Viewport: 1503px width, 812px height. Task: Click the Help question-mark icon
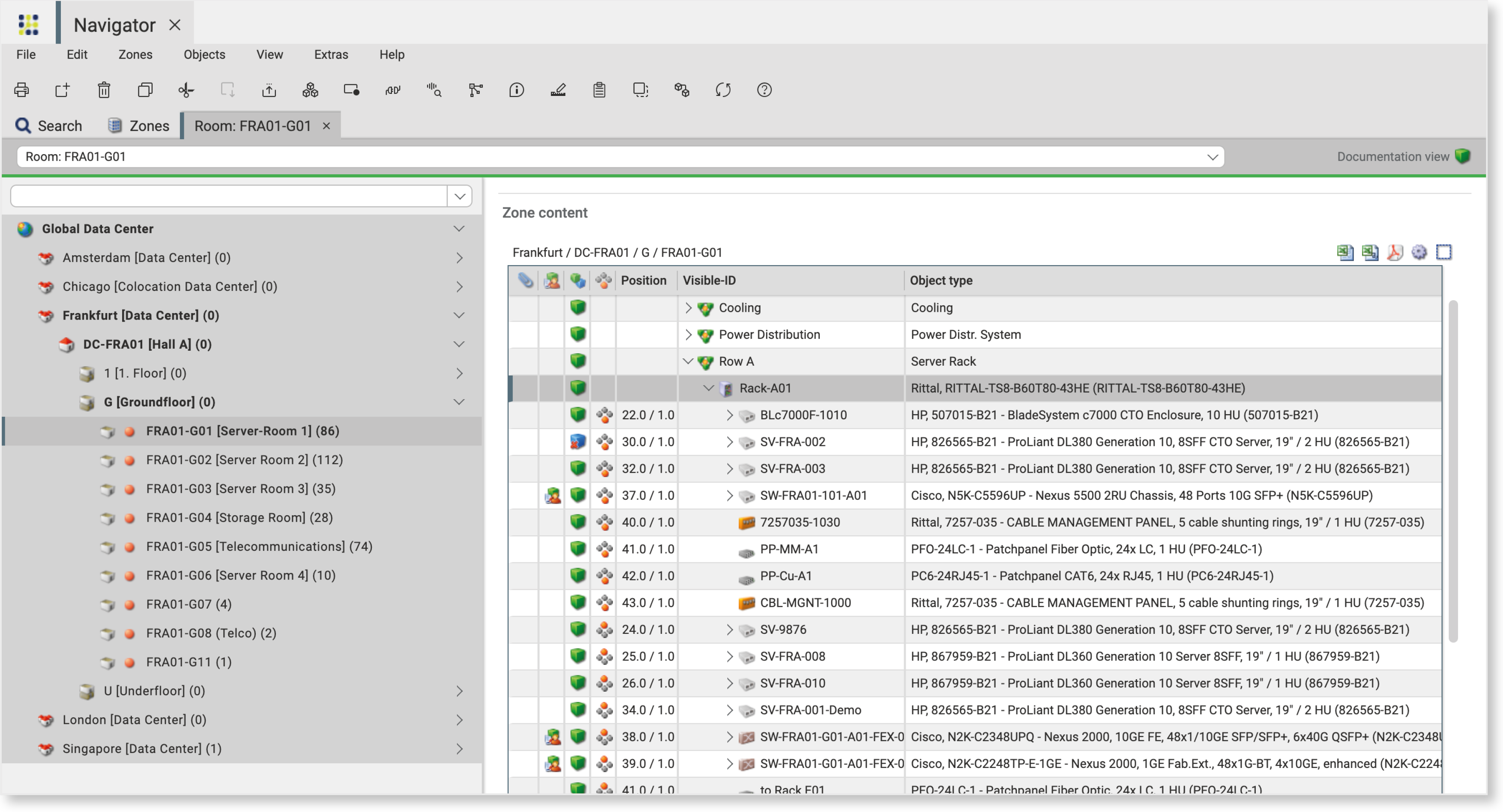tap(764, 90)
